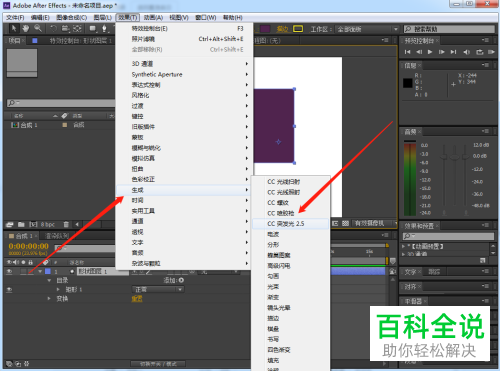
Task: Click the 8 bpc color depth button
Action: [x=48, y=224]
